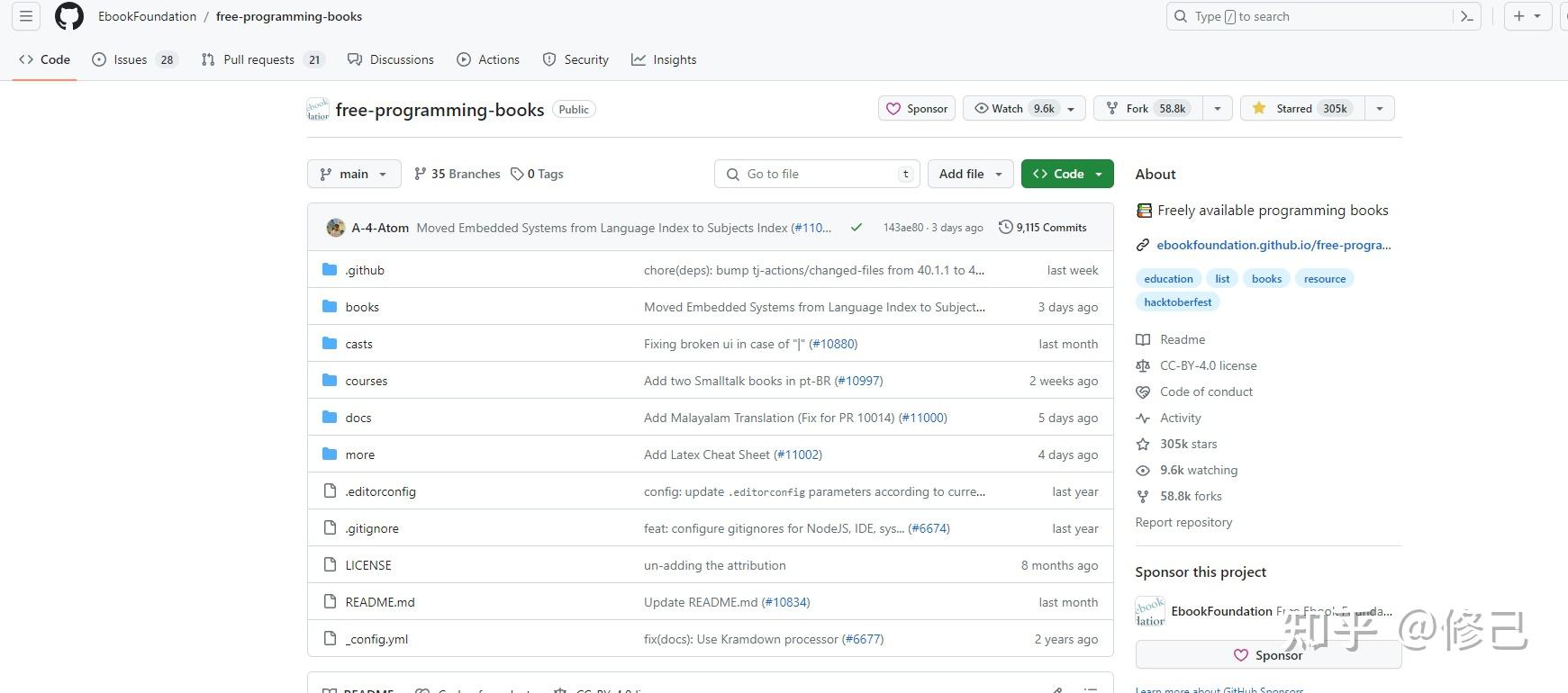Toggle Watch notifications for repository
Screen dimensions: 1568x693
point(1014,108)
